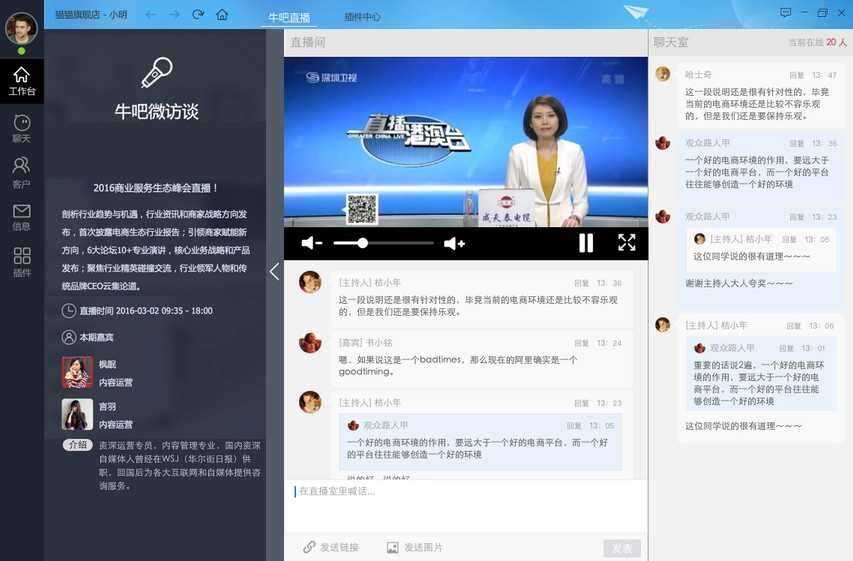Open the 聊天 chat section

coord(21,128)
